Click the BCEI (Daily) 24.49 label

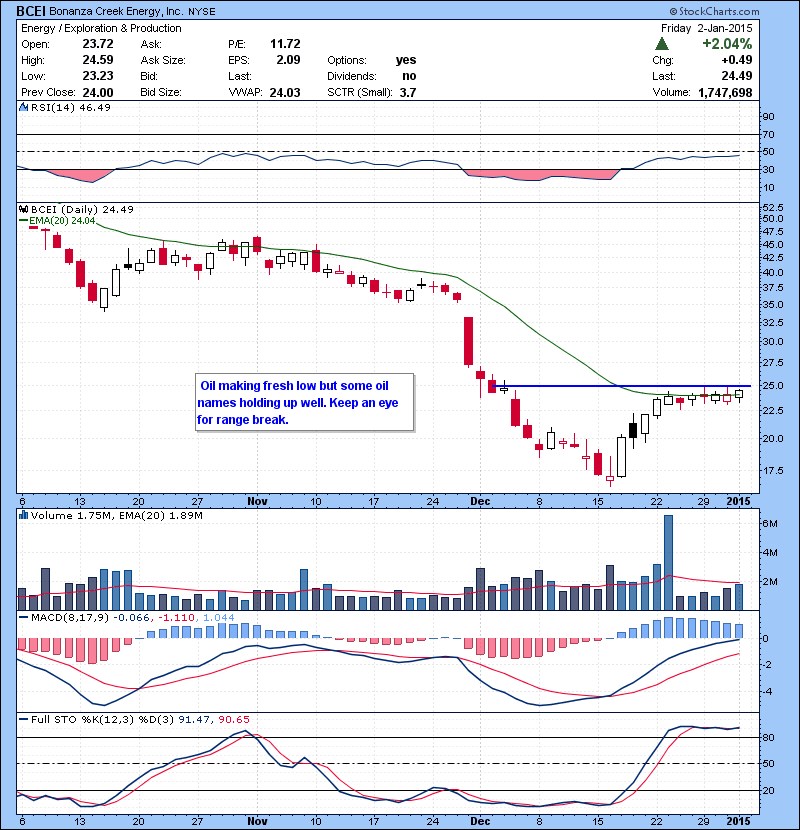[x=82, y=209]
